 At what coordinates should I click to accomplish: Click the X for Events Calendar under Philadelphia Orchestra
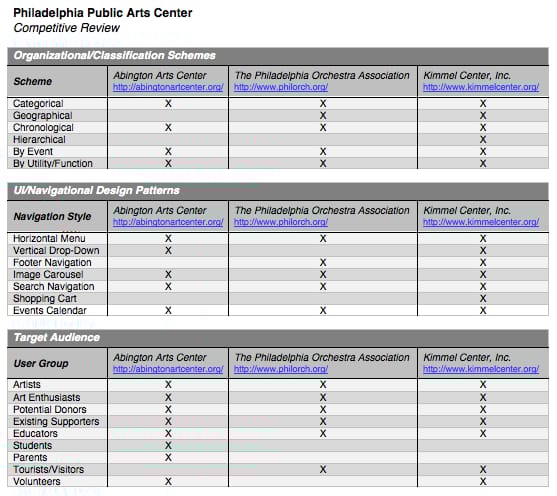(323, 311)
